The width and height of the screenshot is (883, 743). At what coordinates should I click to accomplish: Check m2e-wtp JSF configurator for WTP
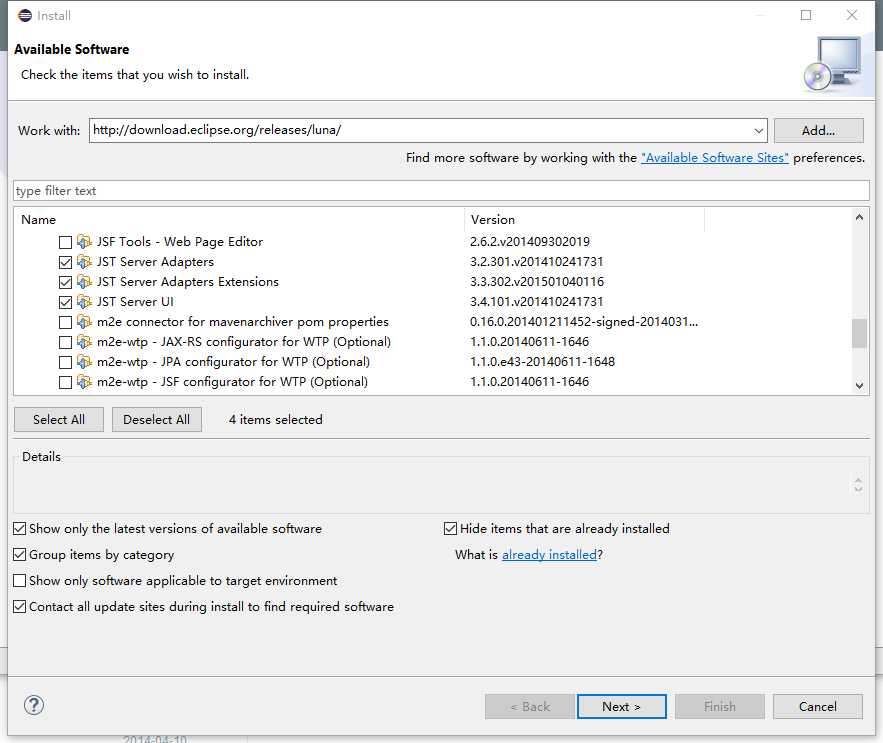pos(65,382)
